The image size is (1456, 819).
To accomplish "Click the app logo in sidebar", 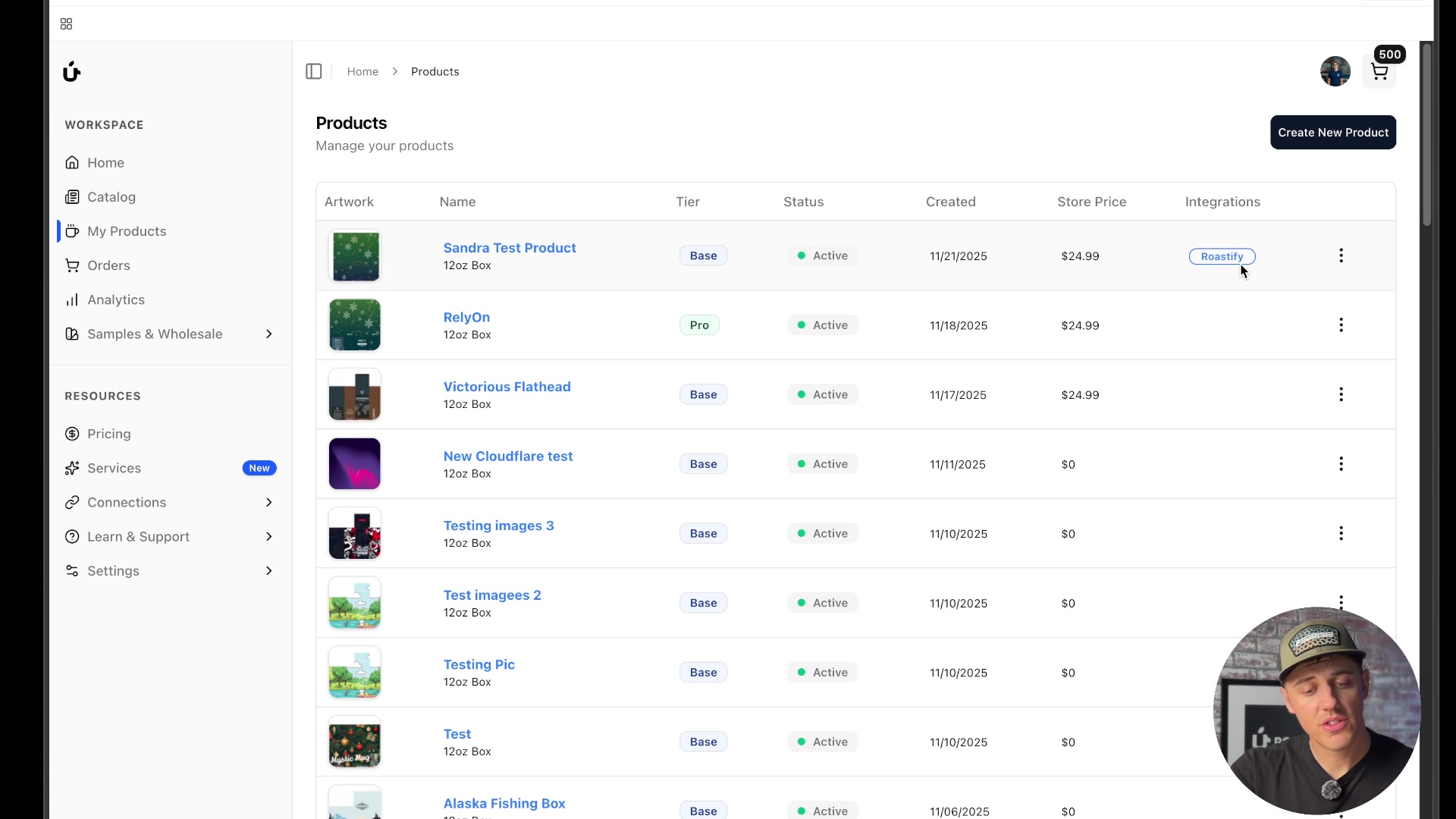I will 71,71.
